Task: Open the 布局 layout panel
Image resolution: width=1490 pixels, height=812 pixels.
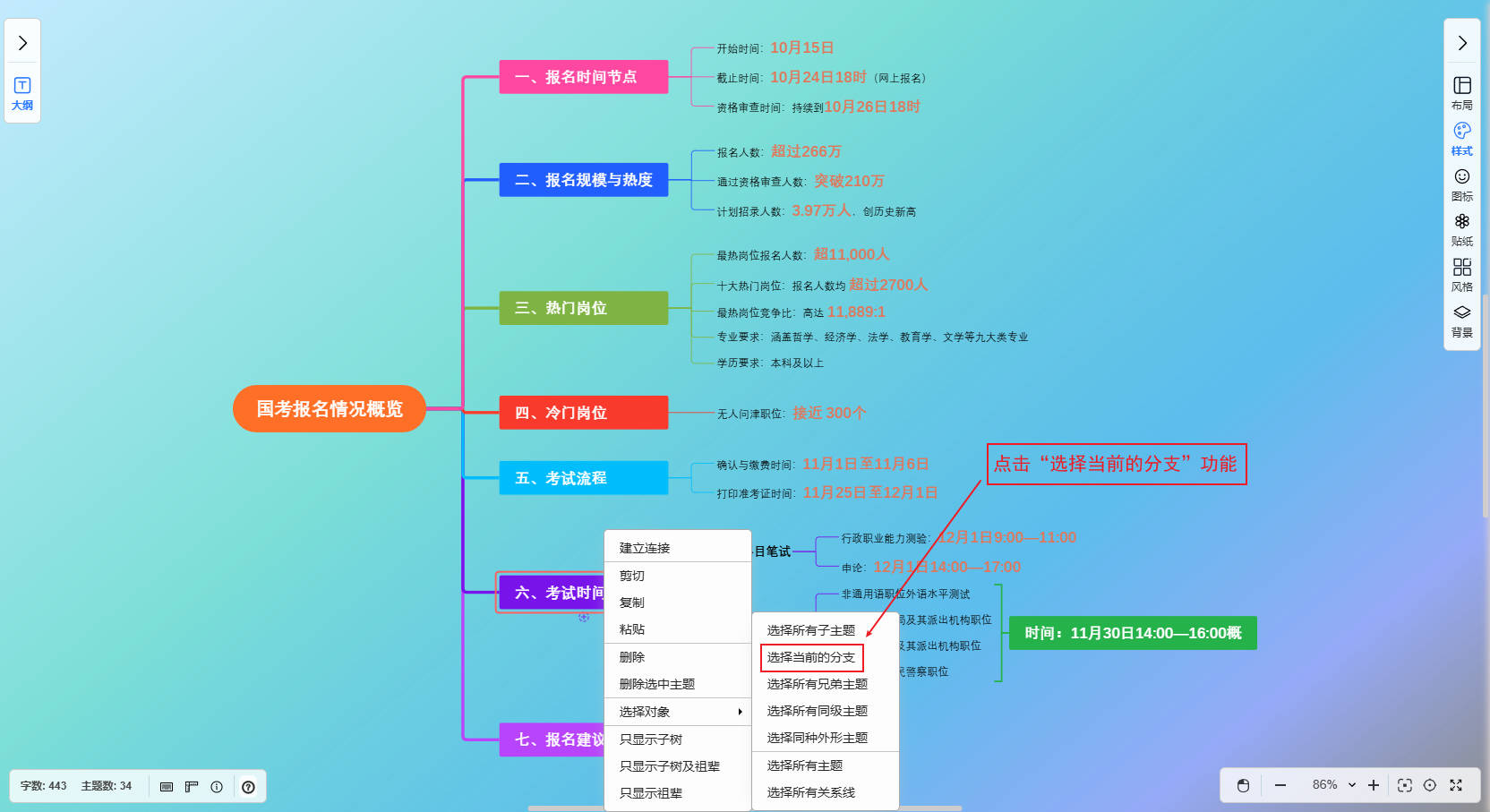Action: pyautogui.click(x=1461, y=93)
